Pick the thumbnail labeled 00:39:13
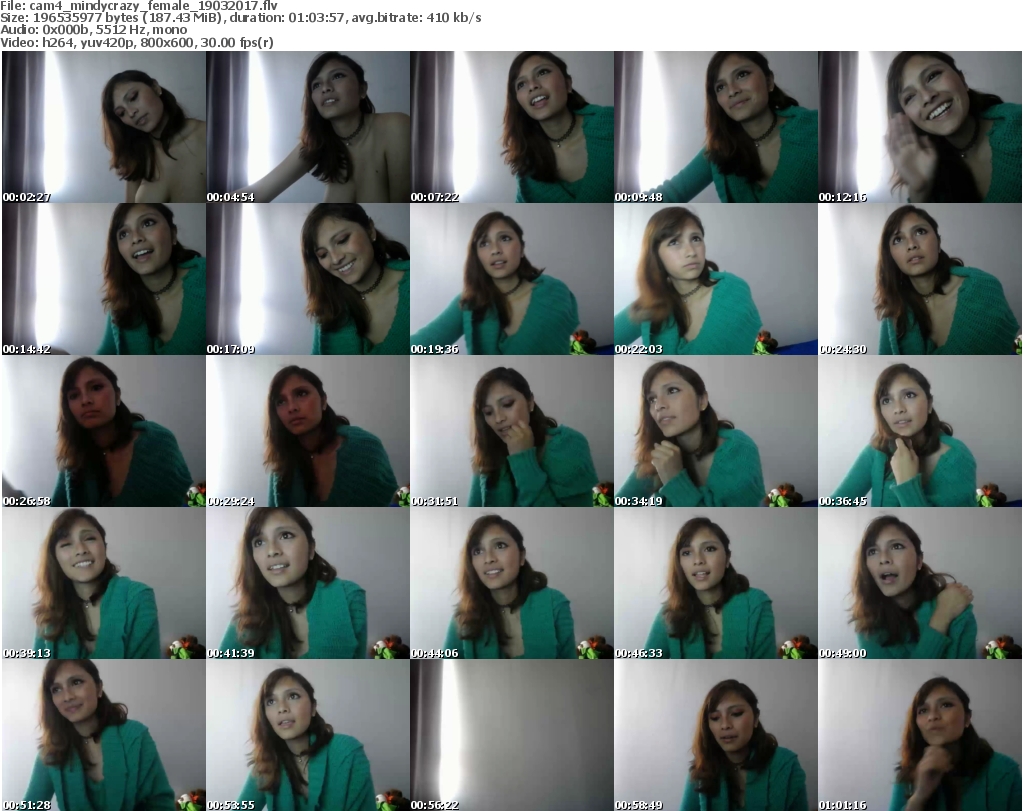1024x811 pixels. (x=104, y=583)
